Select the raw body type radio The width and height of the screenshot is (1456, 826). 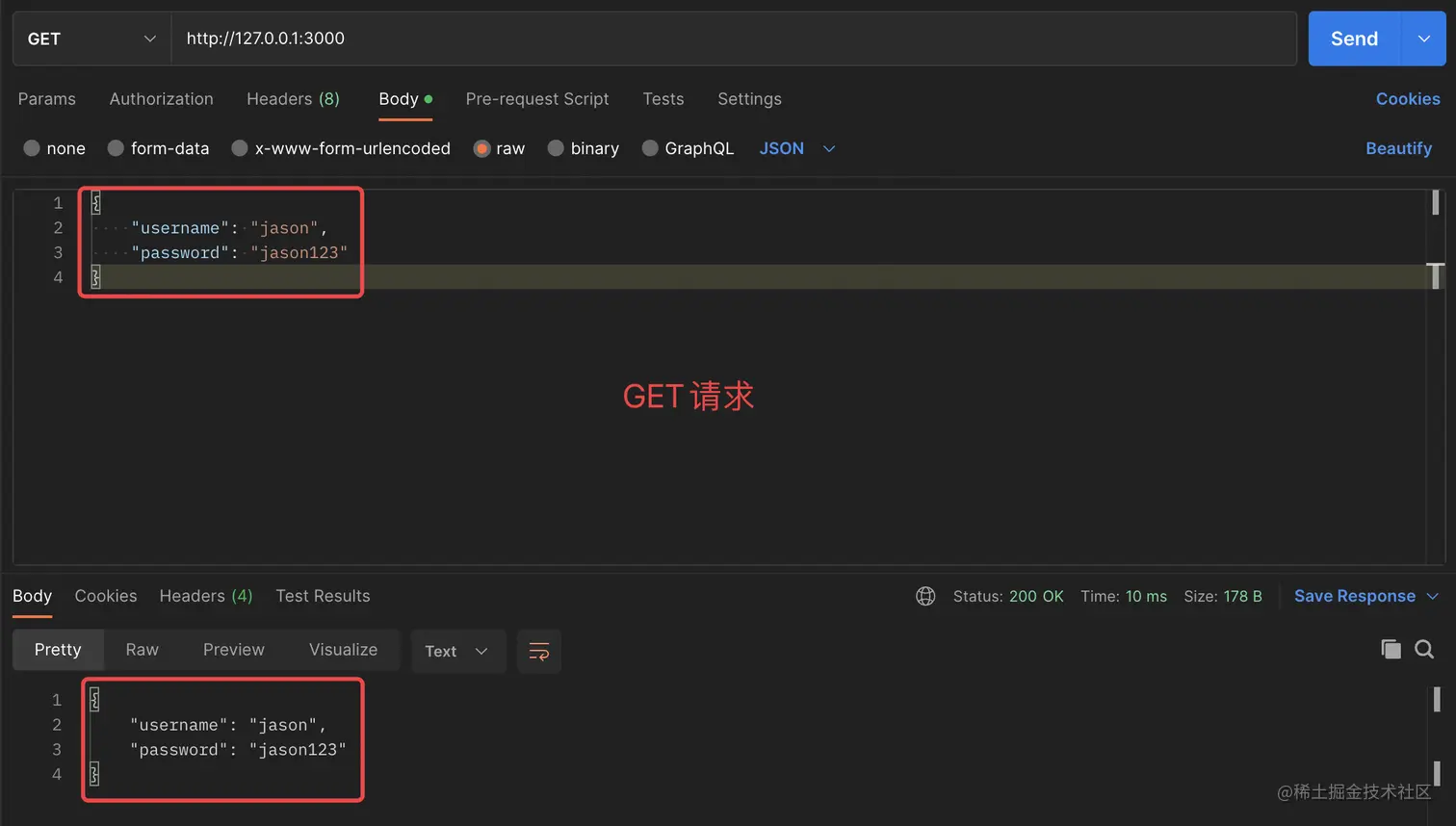[482, 148]
